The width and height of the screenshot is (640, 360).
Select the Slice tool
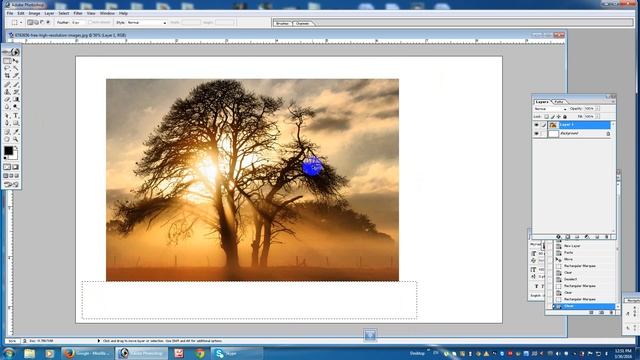pos(16,76)
